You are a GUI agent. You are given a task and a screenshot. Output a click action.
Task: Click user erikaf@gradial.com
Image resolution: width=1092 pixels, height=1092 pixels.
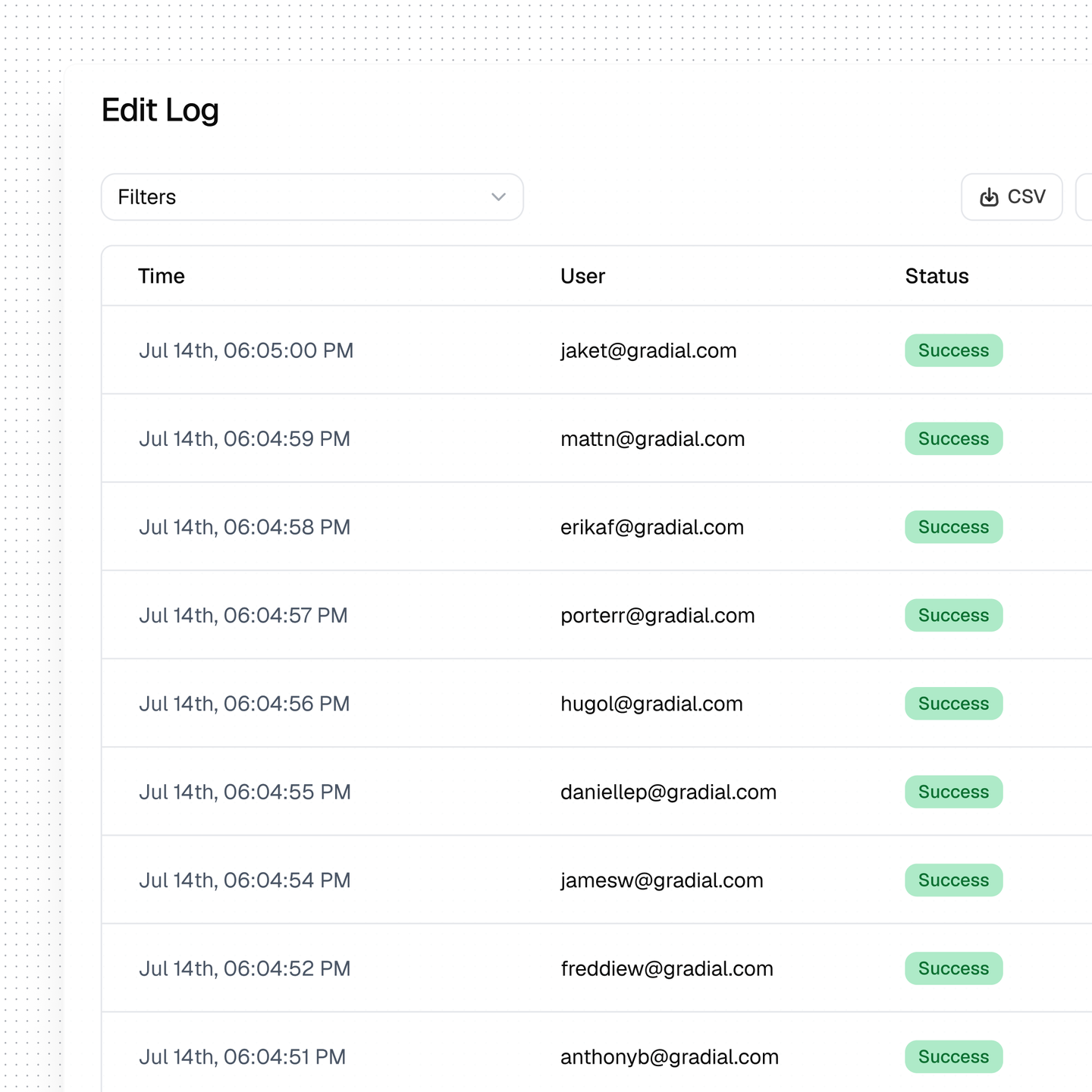(652, 527)
